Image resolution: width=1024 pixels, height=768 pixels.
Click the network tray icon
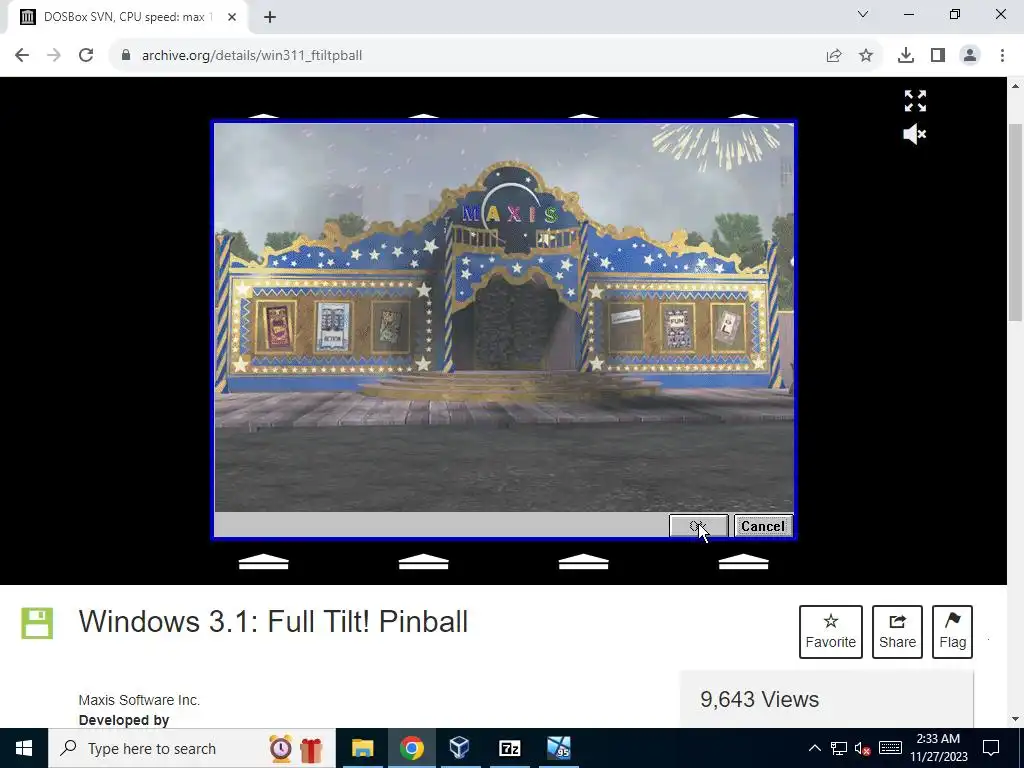[x=839, y=748]
